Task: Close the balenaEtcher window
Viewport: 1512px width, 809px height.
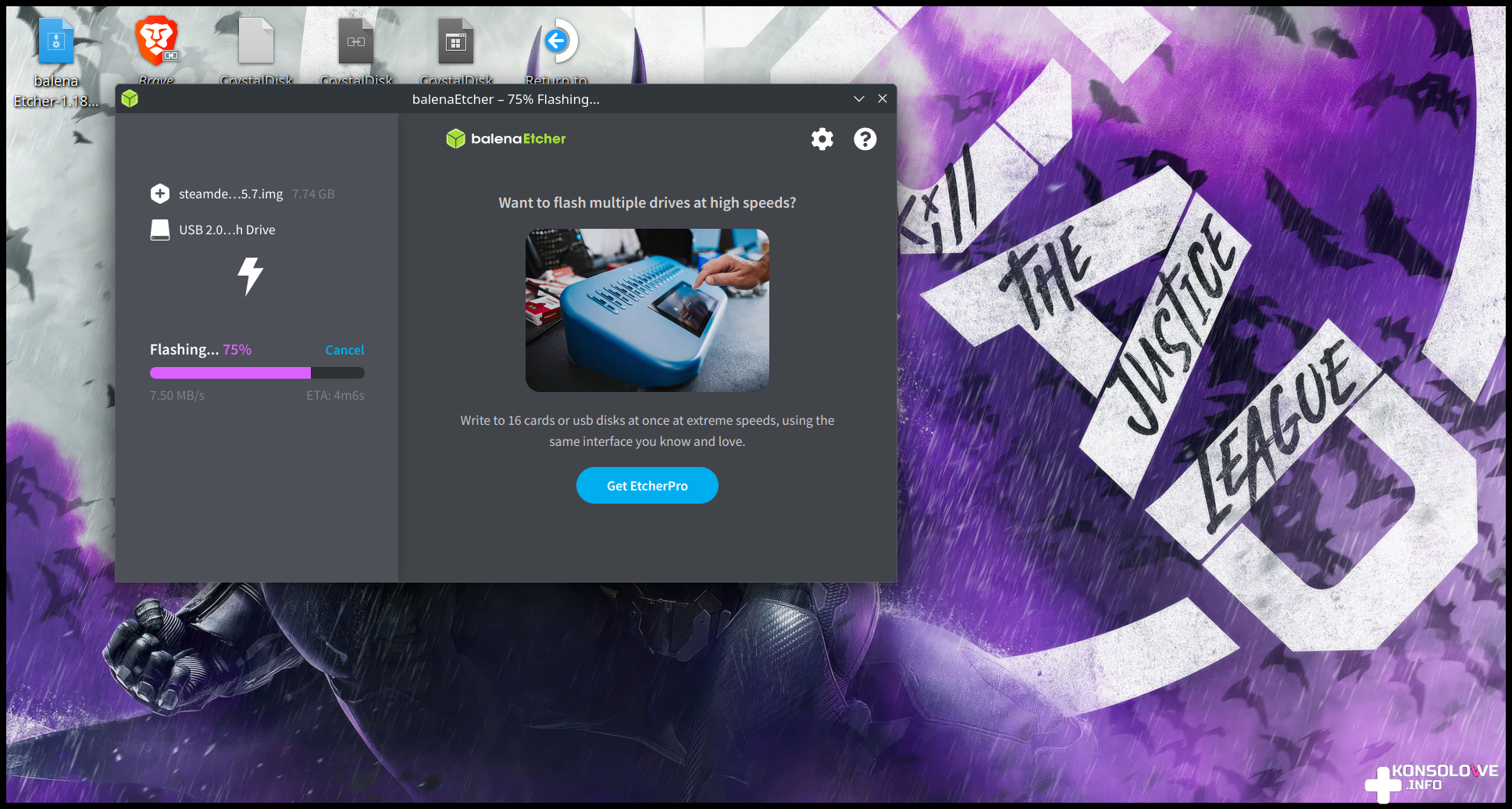Action: point(883,99)
